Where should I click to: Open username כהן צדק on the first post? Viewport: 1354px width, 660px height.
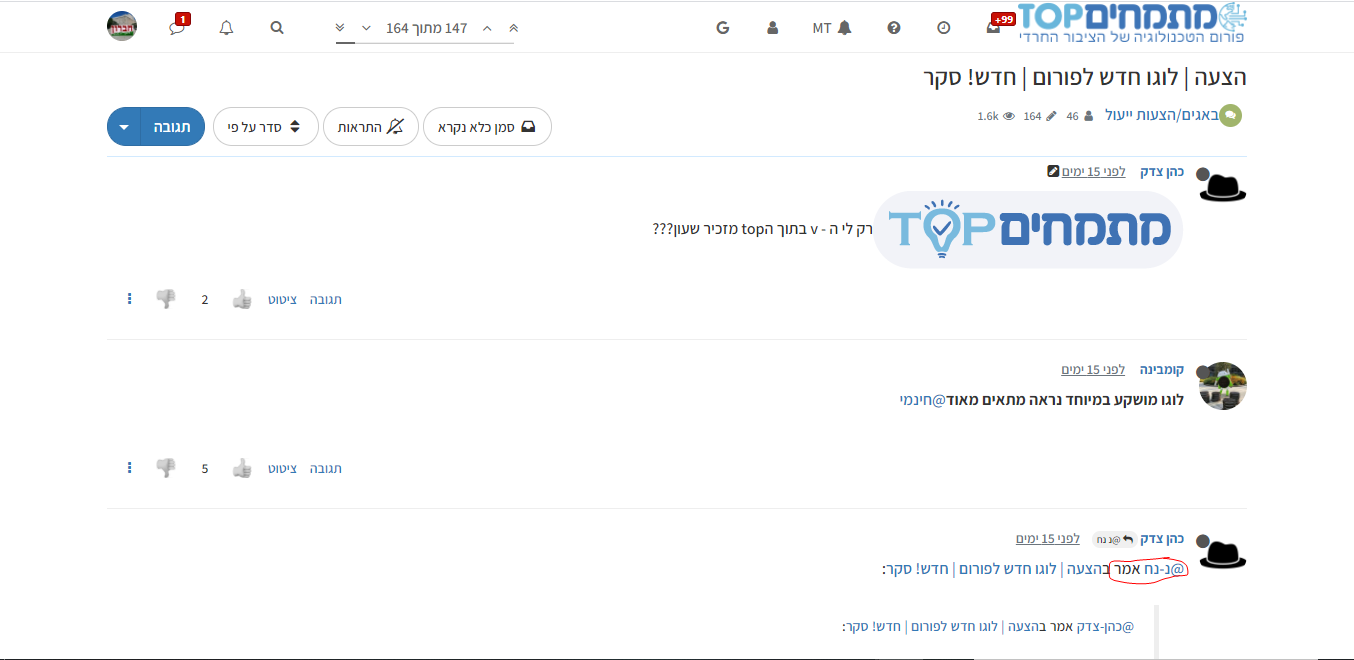[x=1162, y=171]
